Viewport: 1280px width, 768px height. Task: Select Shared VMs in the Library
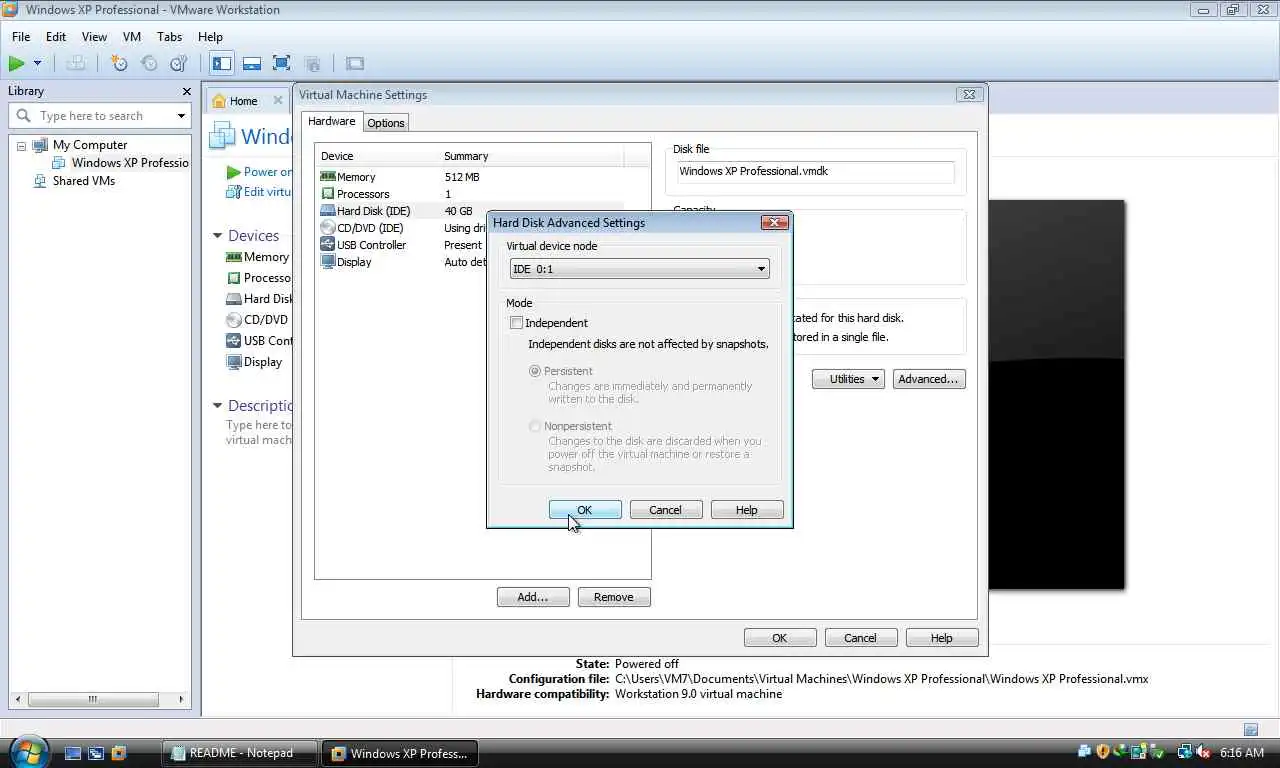75,181
